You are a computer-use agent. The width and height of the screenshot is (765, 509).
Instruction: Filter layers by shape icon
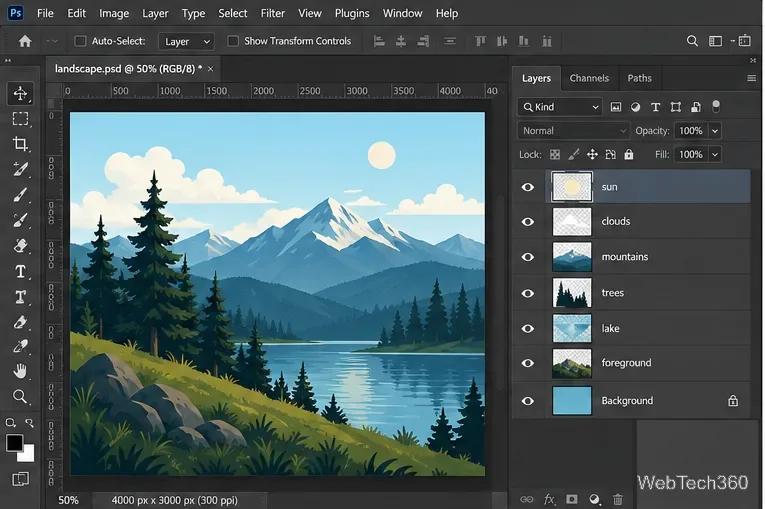tap(676, 107)
